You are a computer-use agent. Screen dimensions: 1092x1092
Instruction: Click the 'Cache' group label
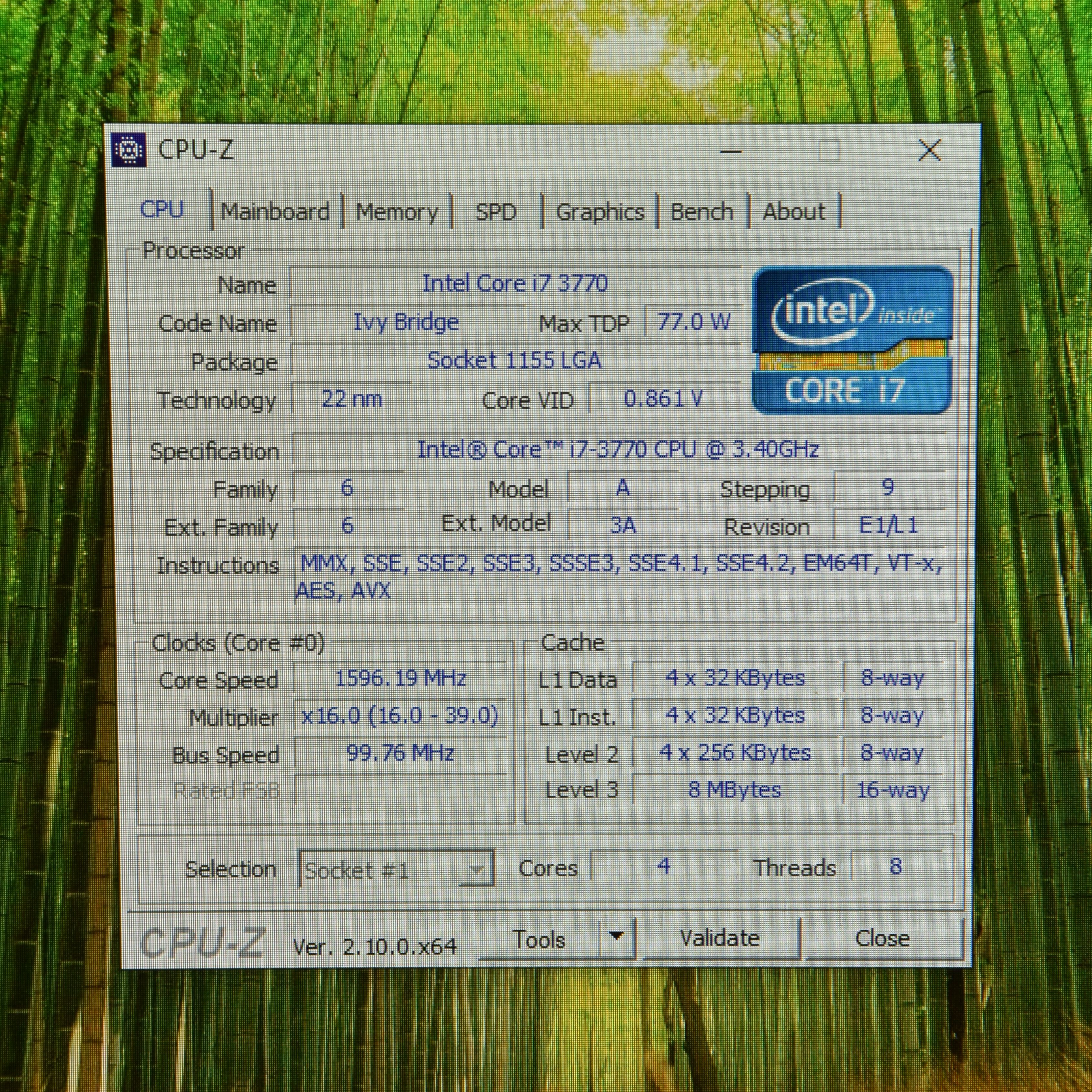573,642
